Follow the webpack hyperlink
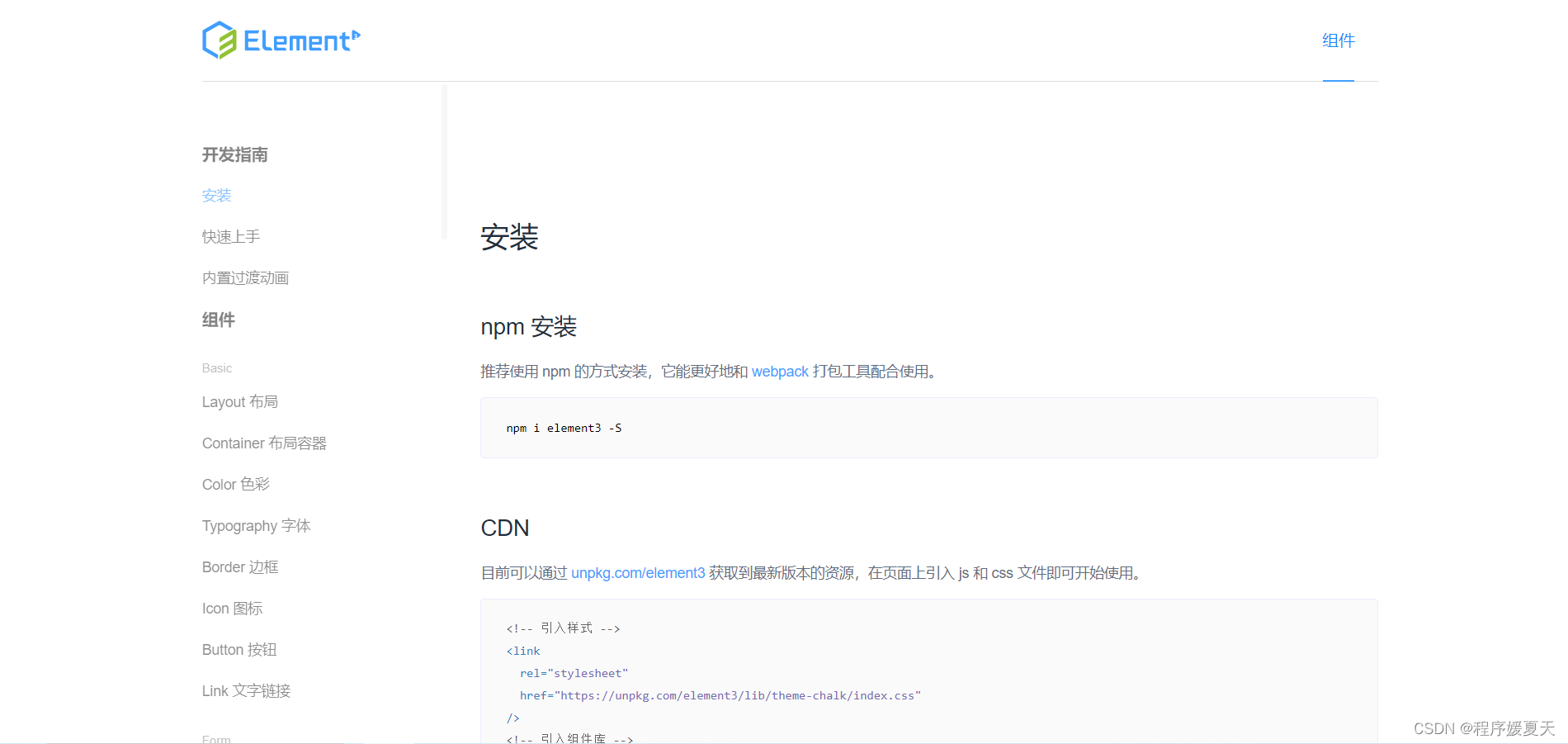The width and height of the screenshot is (1568, 744). (780, 372)
